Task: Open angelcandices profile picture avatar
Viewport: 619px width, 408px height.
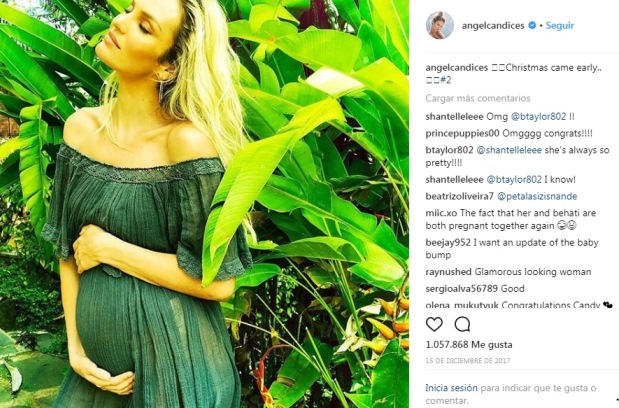Action: click(439, 25)
